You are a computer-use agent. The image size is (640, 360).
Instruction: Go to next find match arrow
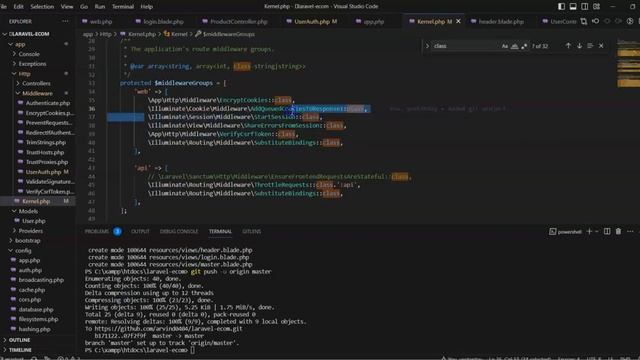tap(579, 46)
